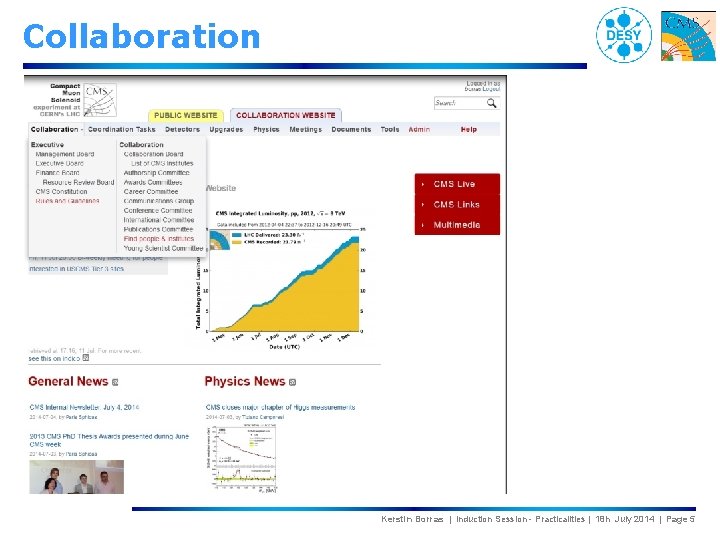720x540 pixels.
Task: Focus the Search input field
Action: (x=460, y=103)
